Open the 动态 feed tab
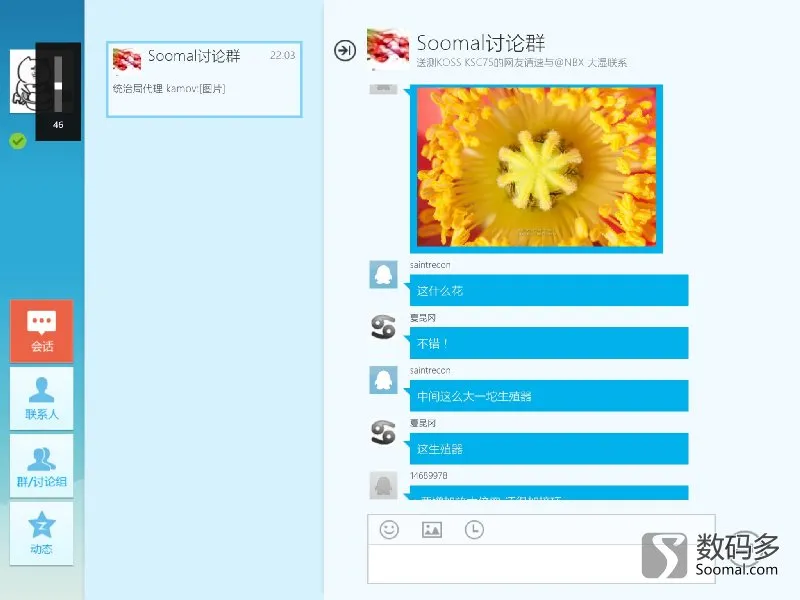This screenshot has height=600, width=800. (x=41, y=533)
